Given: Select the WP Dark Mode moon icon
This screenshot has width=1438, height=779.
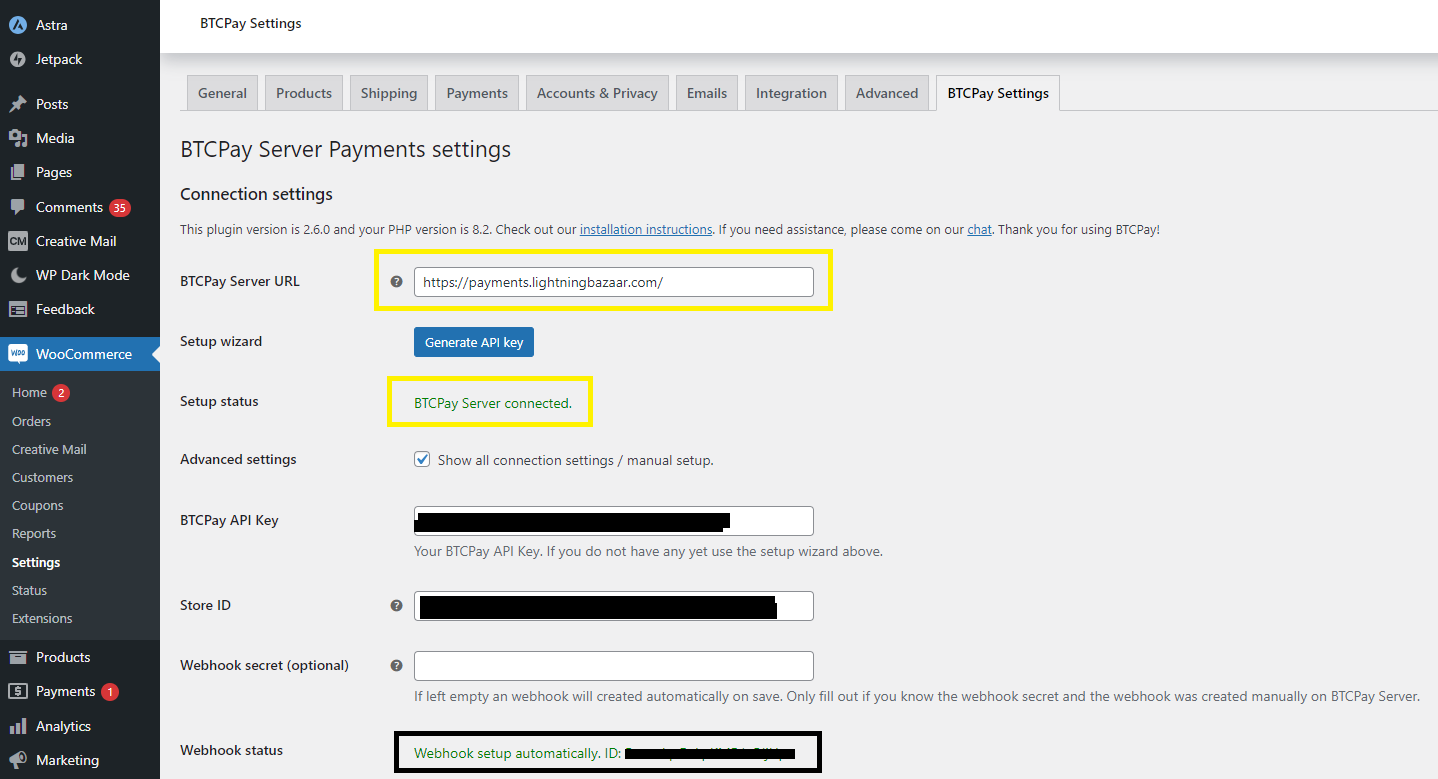Looking at the screenshot, I should pyautogui.click(x=17, y=275).
